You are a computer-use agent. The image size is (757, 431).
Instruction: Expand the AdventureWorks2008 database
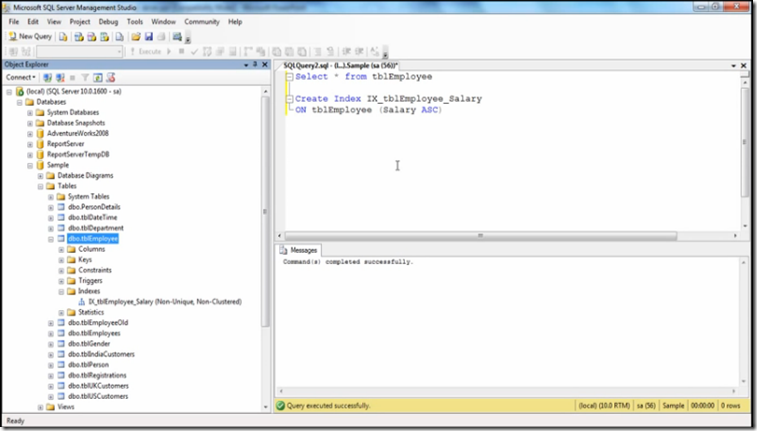tap(30, 133)
